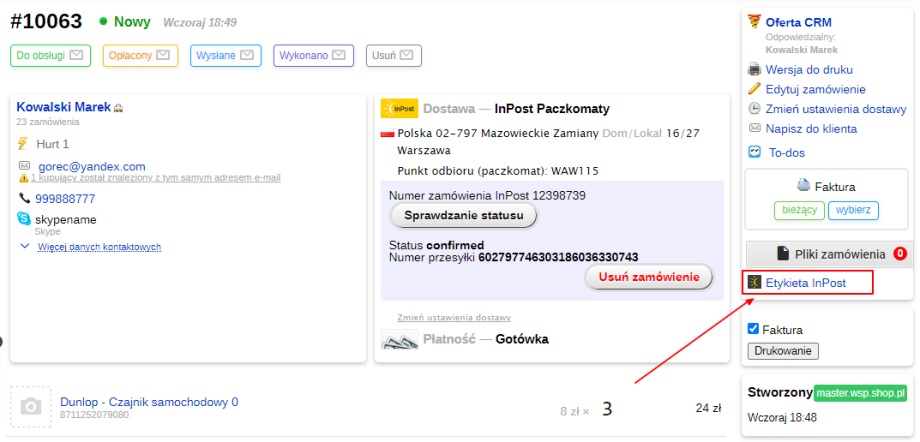This screenshot has width=920, height=442.
Task: Click the gorec@yandex.com email link
Action: 91,166
